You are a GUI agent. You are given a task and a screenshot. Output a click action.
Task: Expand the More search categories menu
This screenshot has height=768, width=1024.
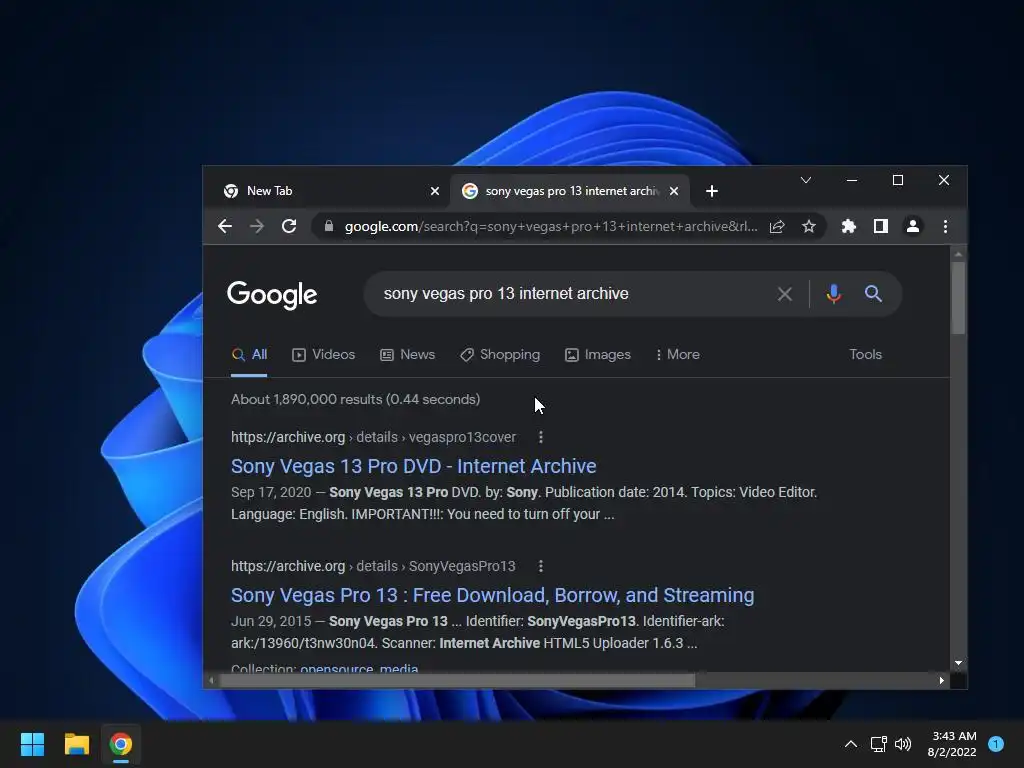[678, 355]
